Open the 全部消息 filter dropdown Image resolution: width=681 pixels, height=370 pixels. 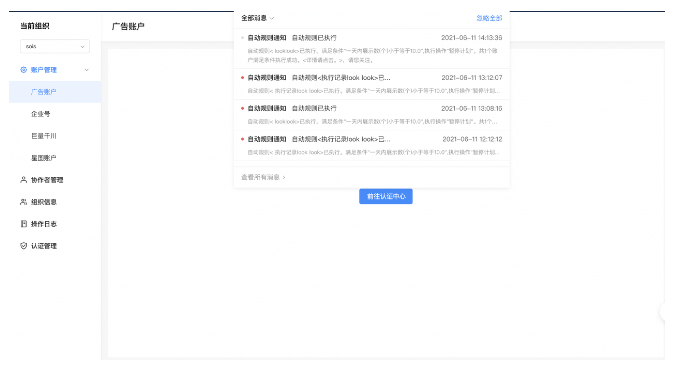click(x=258, y=18)
